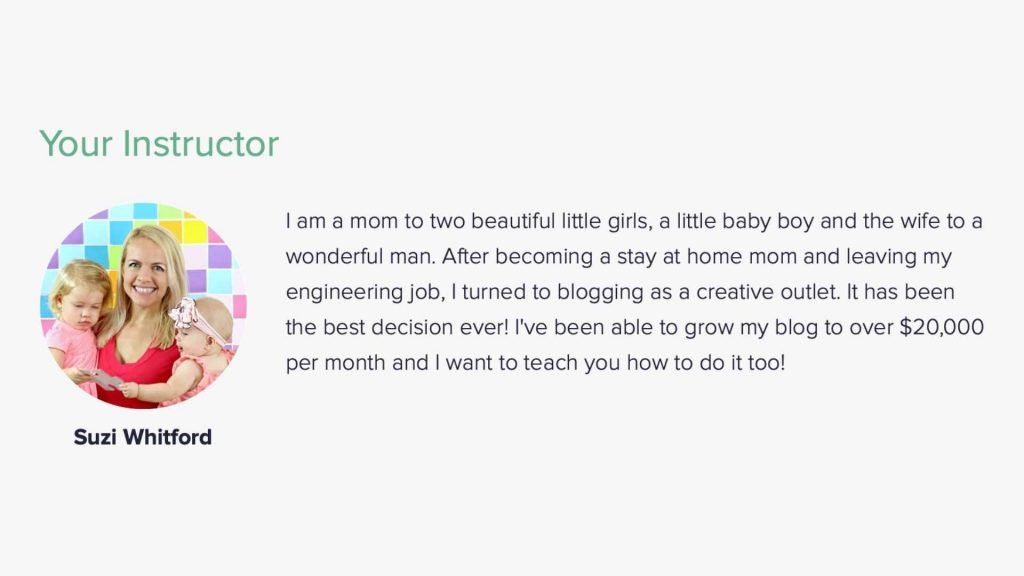This screenshot has width=1024, height=576.
Task: Click the "$20,000" amount in the bio
Action: click(x=941, y=327)
